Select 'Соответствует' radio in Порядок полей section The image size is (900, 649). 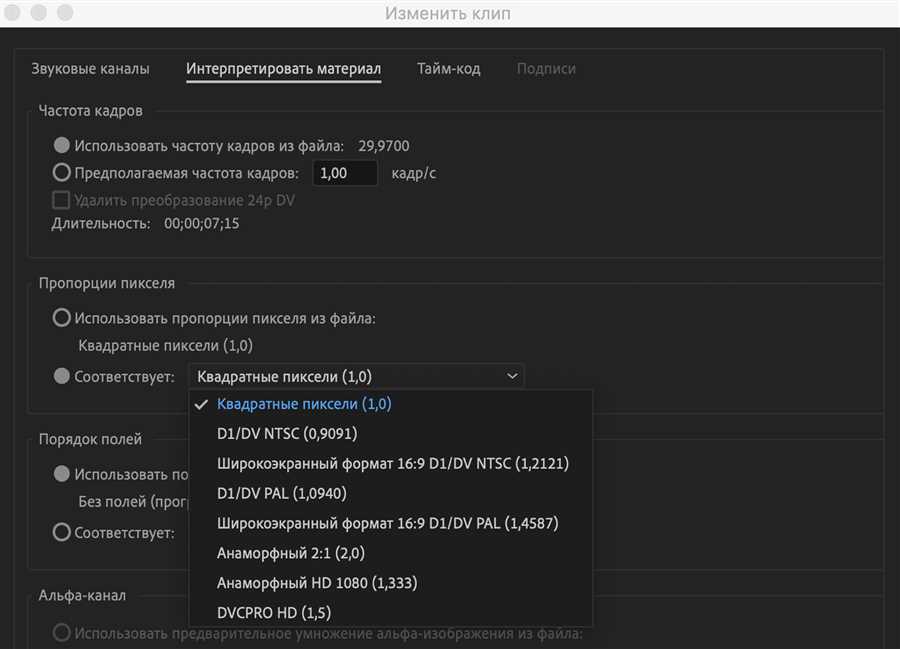(x=62, y=533)
